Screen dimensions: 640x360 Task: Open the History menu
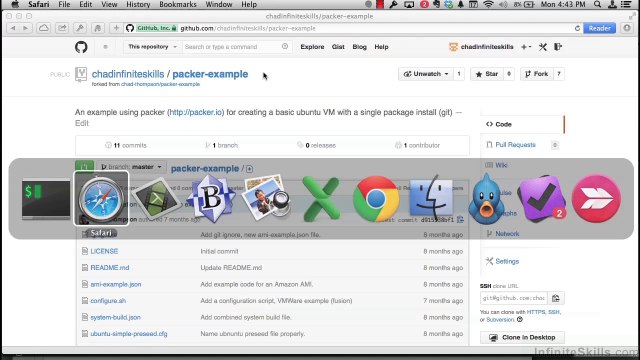(138, 4)
